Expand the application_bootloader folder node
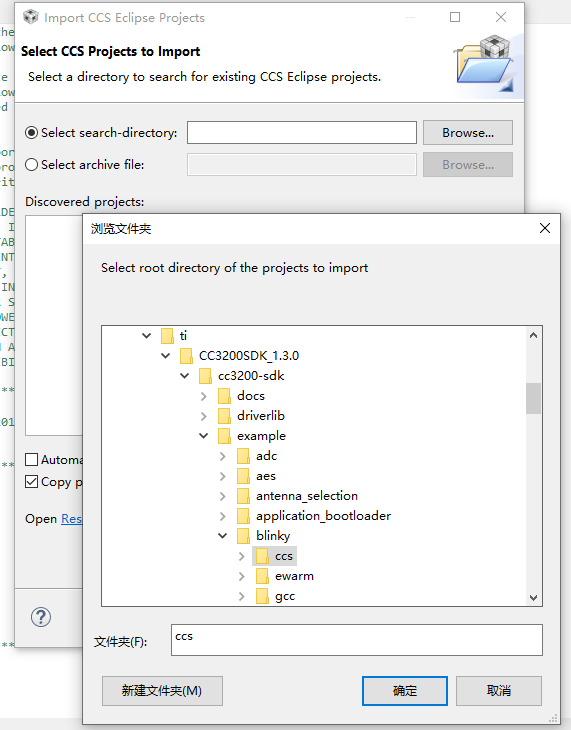This screenshot has height=730, width=571. click(x=223, y=516)
